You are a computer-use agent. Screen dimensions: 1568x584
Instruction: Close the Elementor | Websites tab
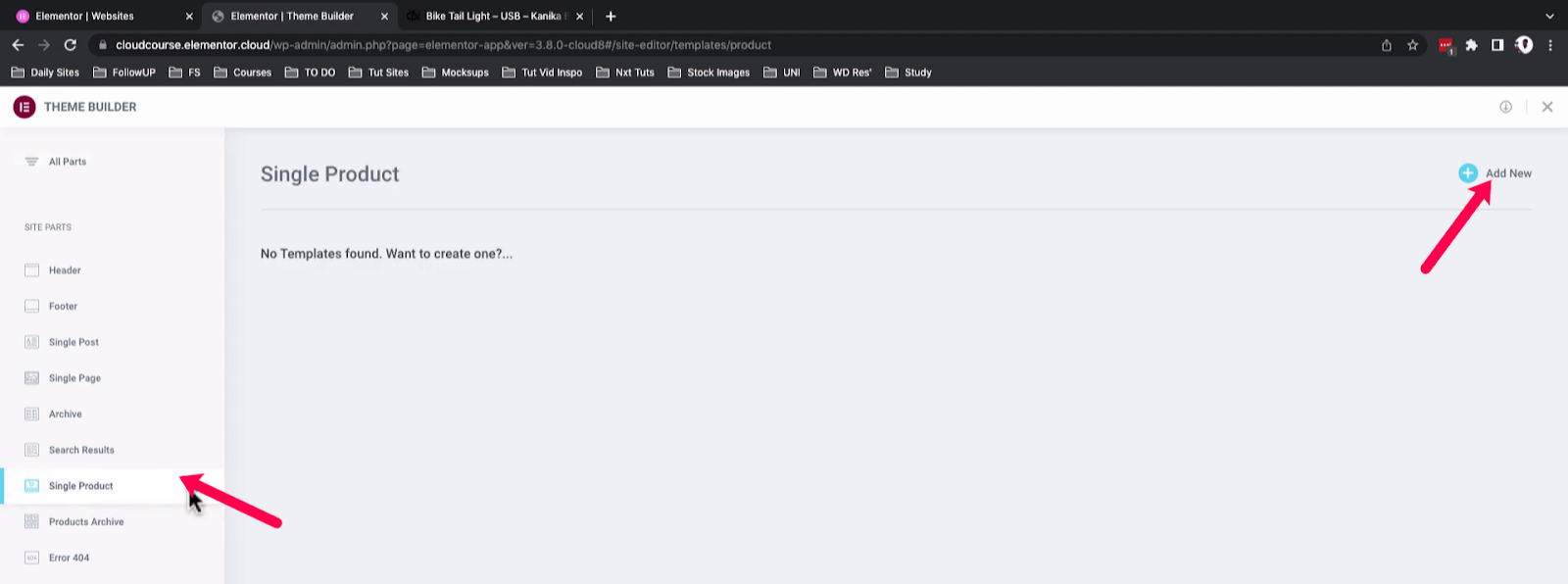(x=189, y=17)
